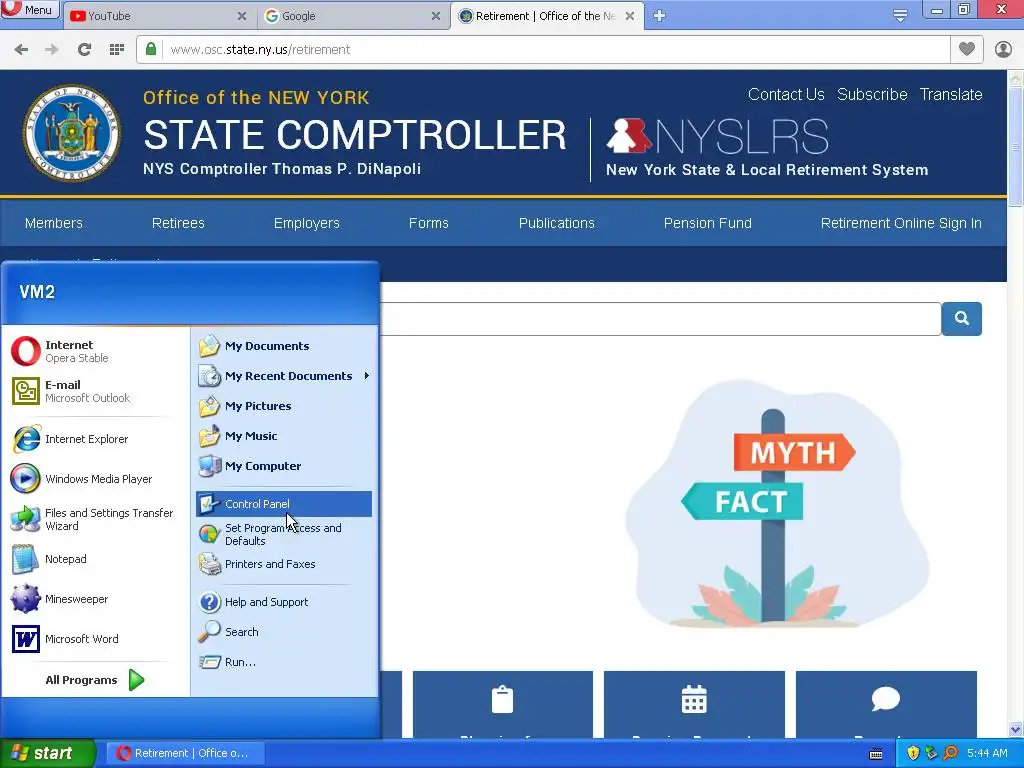The image size is (1024, 768).
Task: Click the calendar icon tile
Action: (694, 704)
